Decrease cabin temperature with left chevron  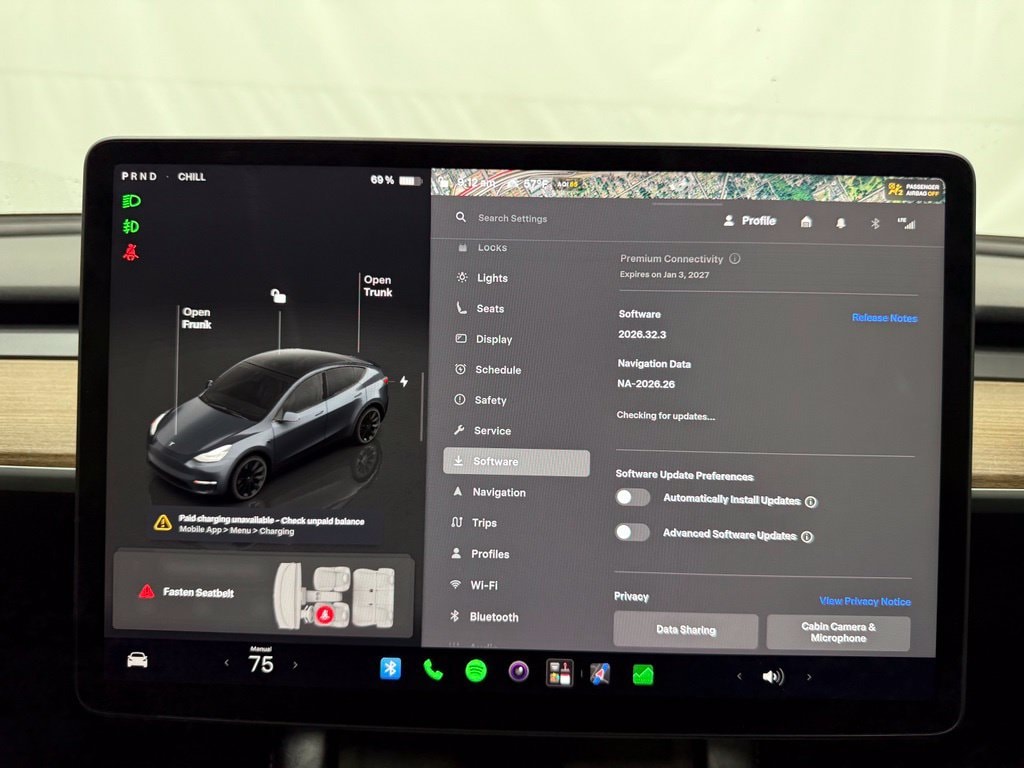[x=227, y=663]
